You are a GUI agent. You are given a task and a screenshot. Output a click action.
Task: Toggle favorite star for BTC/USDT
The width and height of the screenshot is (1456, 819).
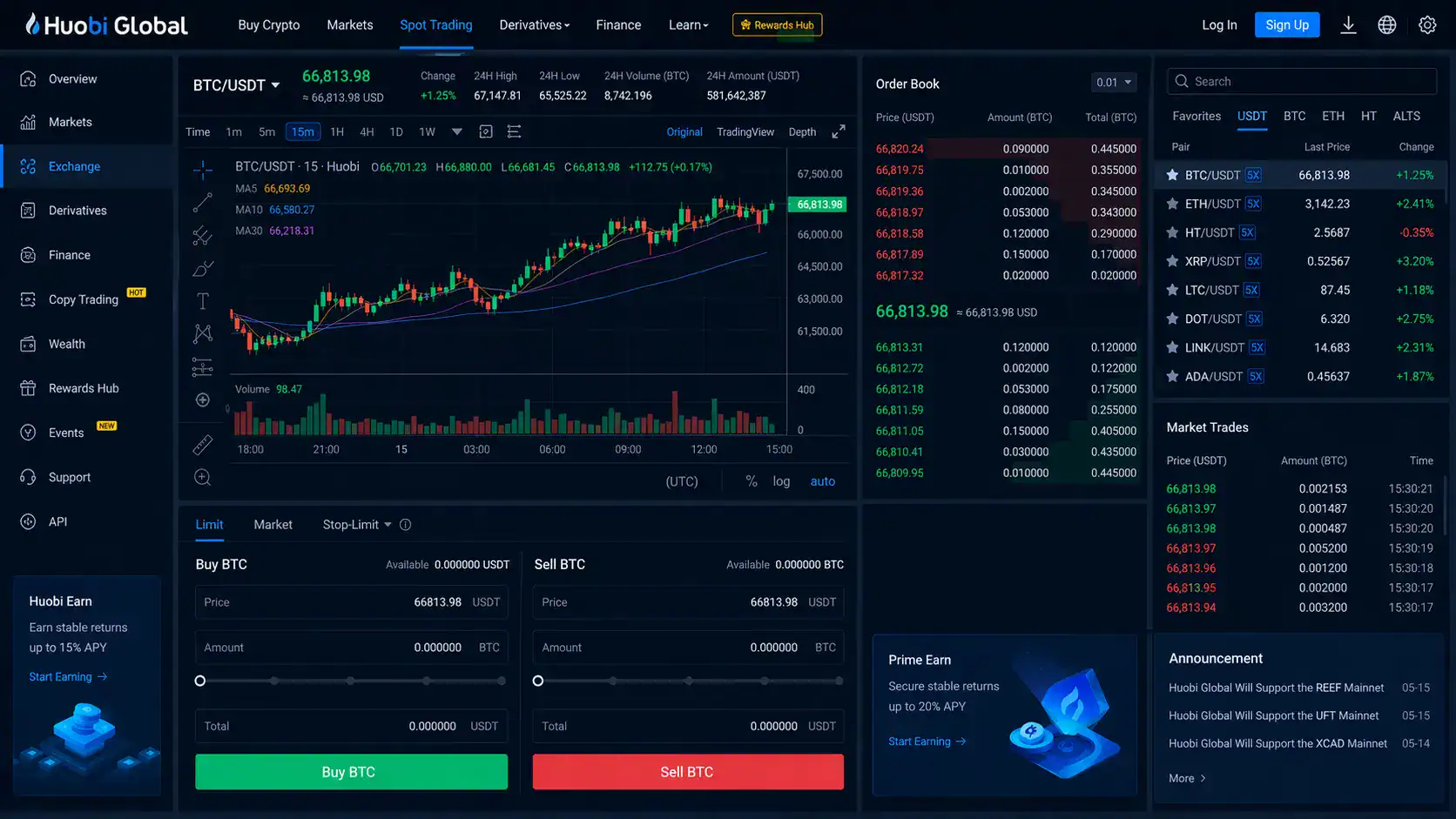1172,175
